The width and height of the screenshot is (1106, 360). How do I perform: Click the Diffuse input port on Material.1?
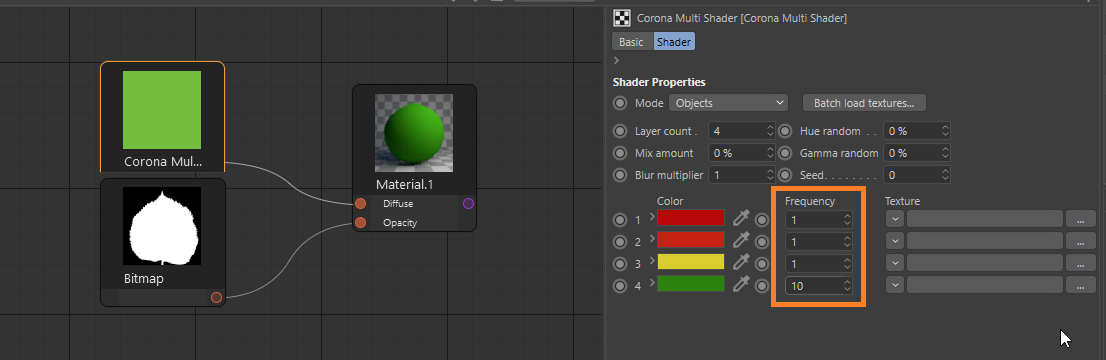tap(360, 204)
